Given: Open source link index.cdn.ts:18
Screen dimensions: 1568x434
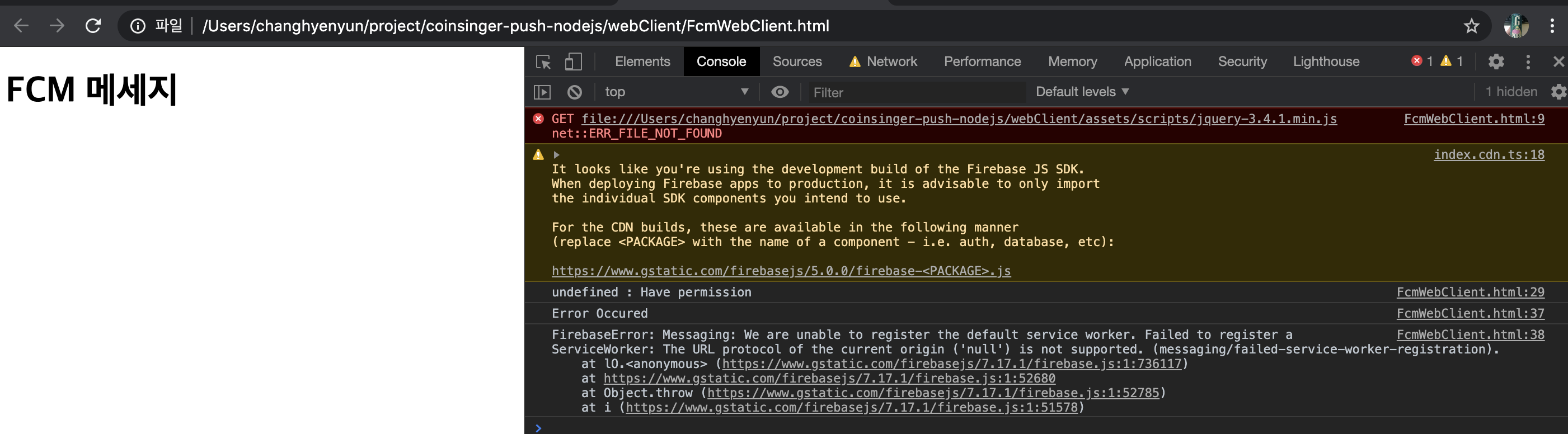Looking at the screenshot, I should [x=1489, y=154].
